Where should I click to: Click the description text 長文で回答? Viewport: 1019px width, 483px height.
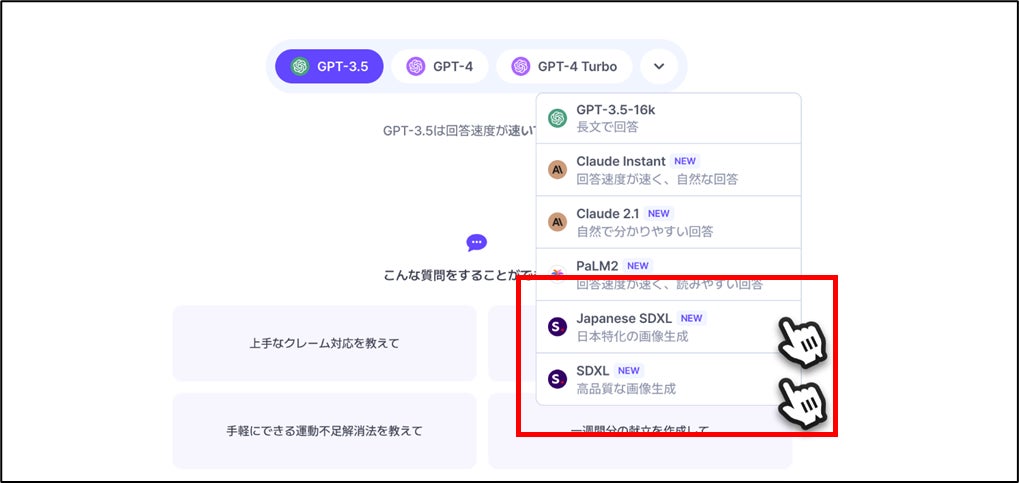click(x=607, y=127)
